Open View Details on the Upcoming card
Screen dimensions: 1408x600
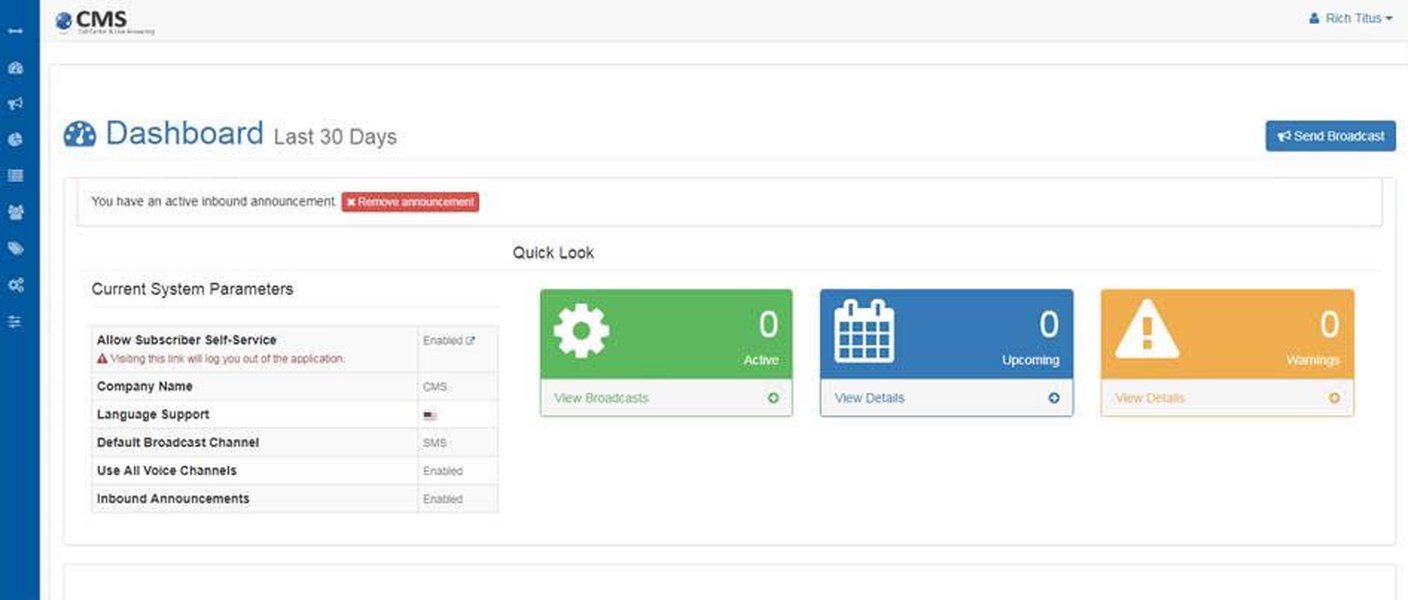tap(869, 398)
